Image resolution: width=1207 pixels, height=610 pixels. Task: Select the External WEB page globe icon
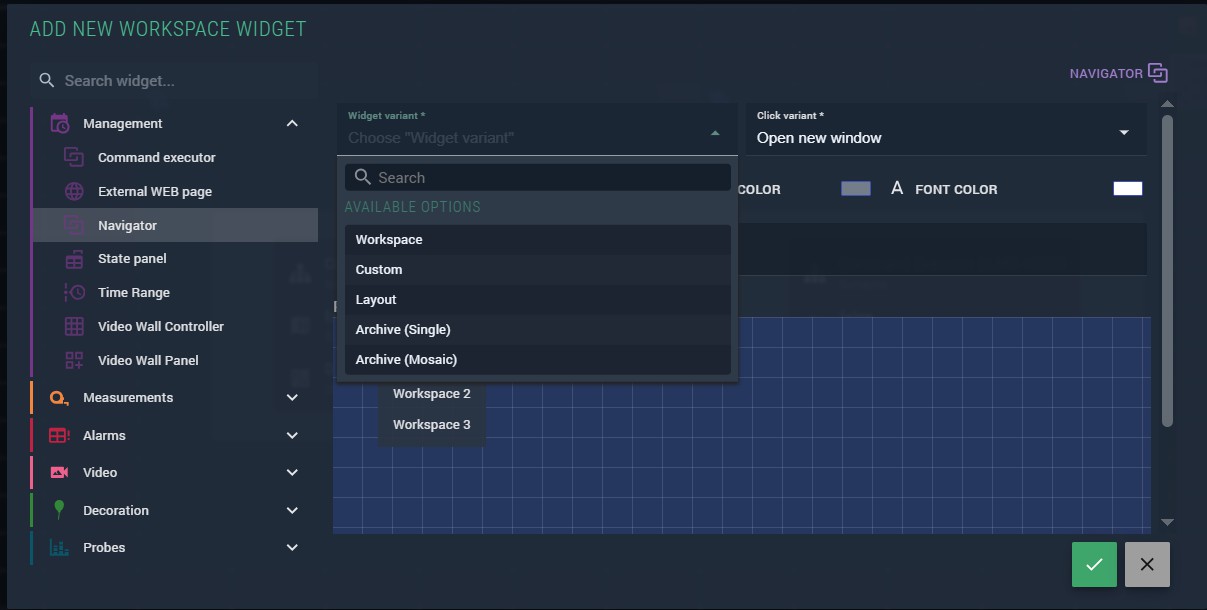74,191
